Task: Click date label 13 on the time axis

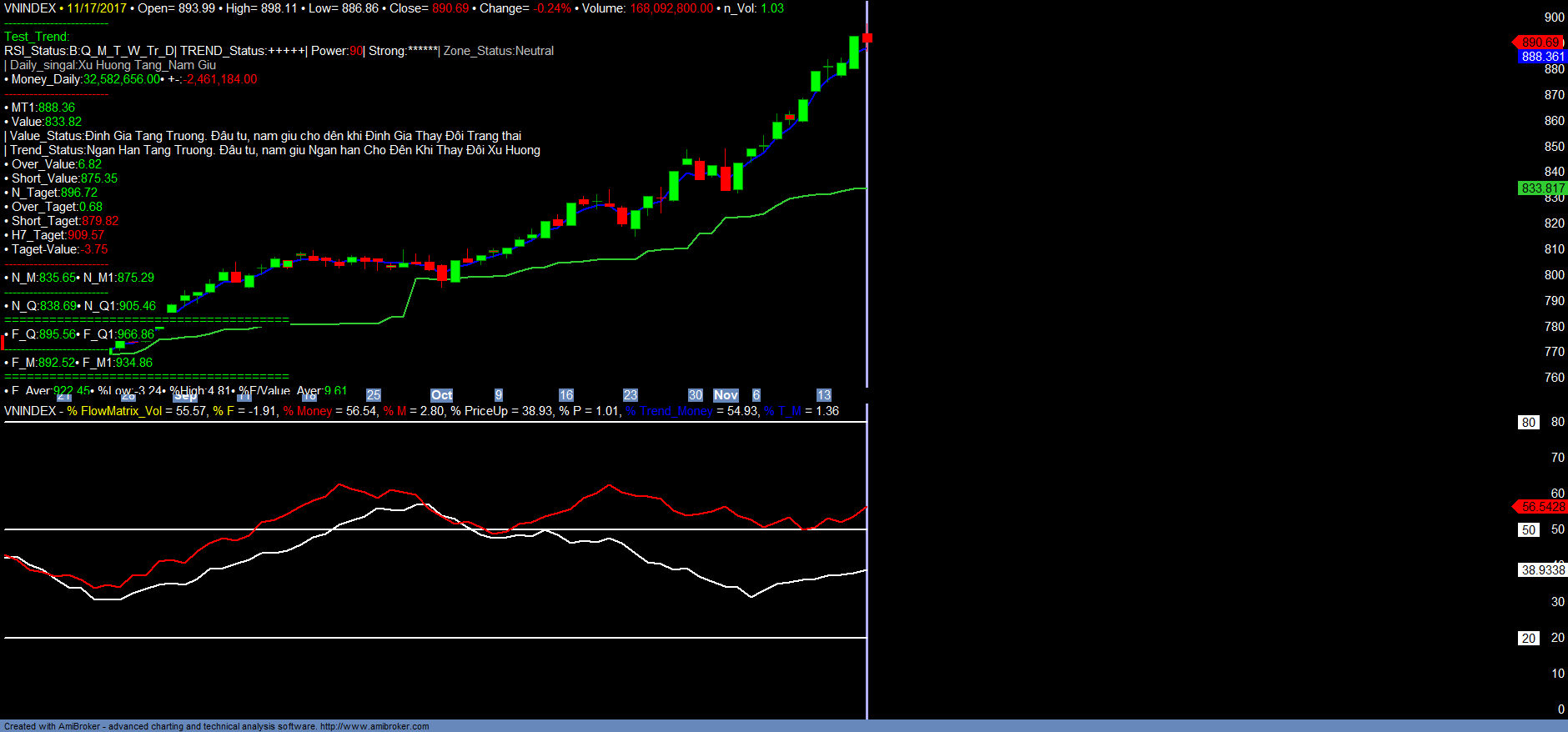Action: (824, 395)
